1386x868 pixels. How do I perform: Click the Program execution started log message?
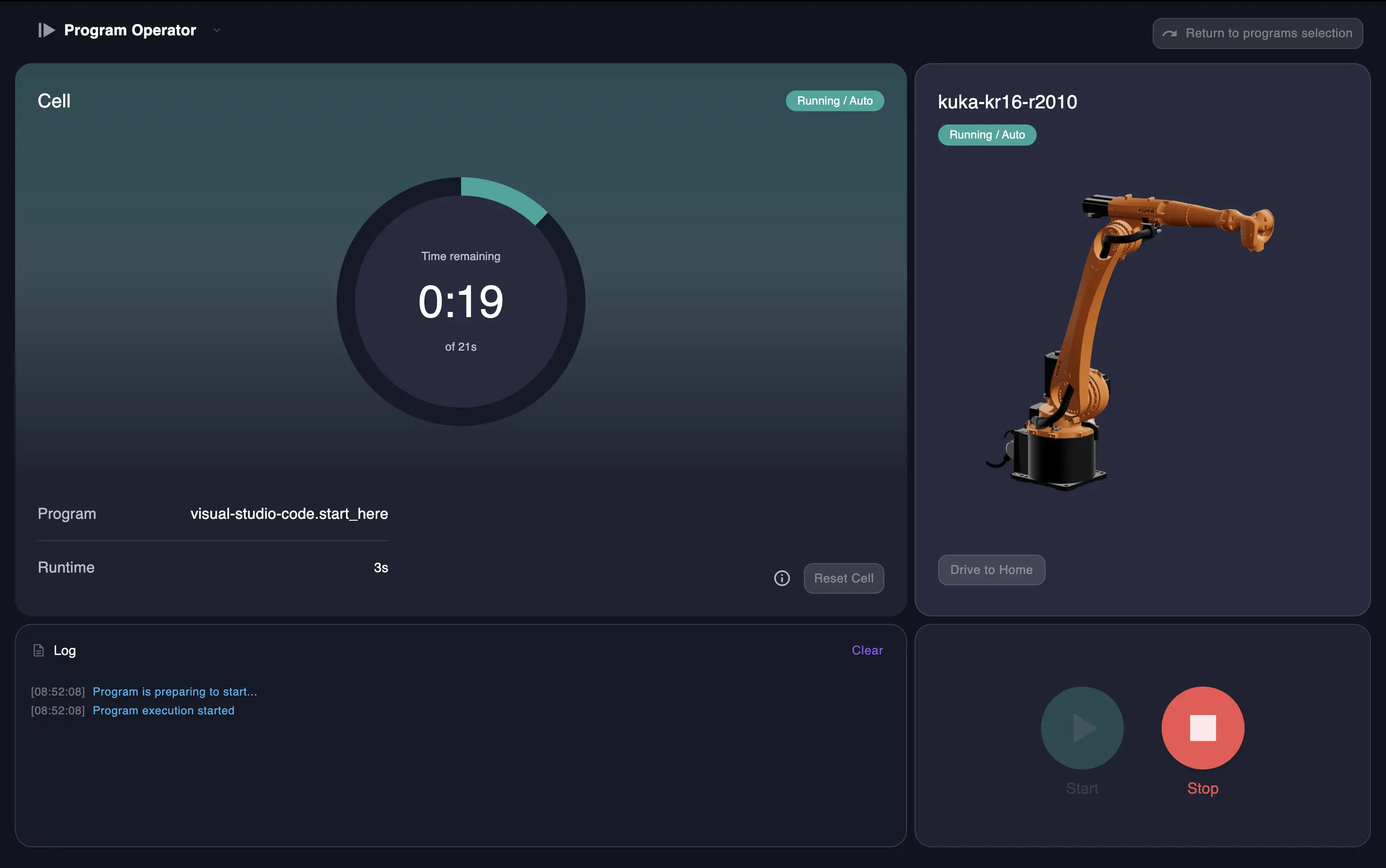pos(163,710)
